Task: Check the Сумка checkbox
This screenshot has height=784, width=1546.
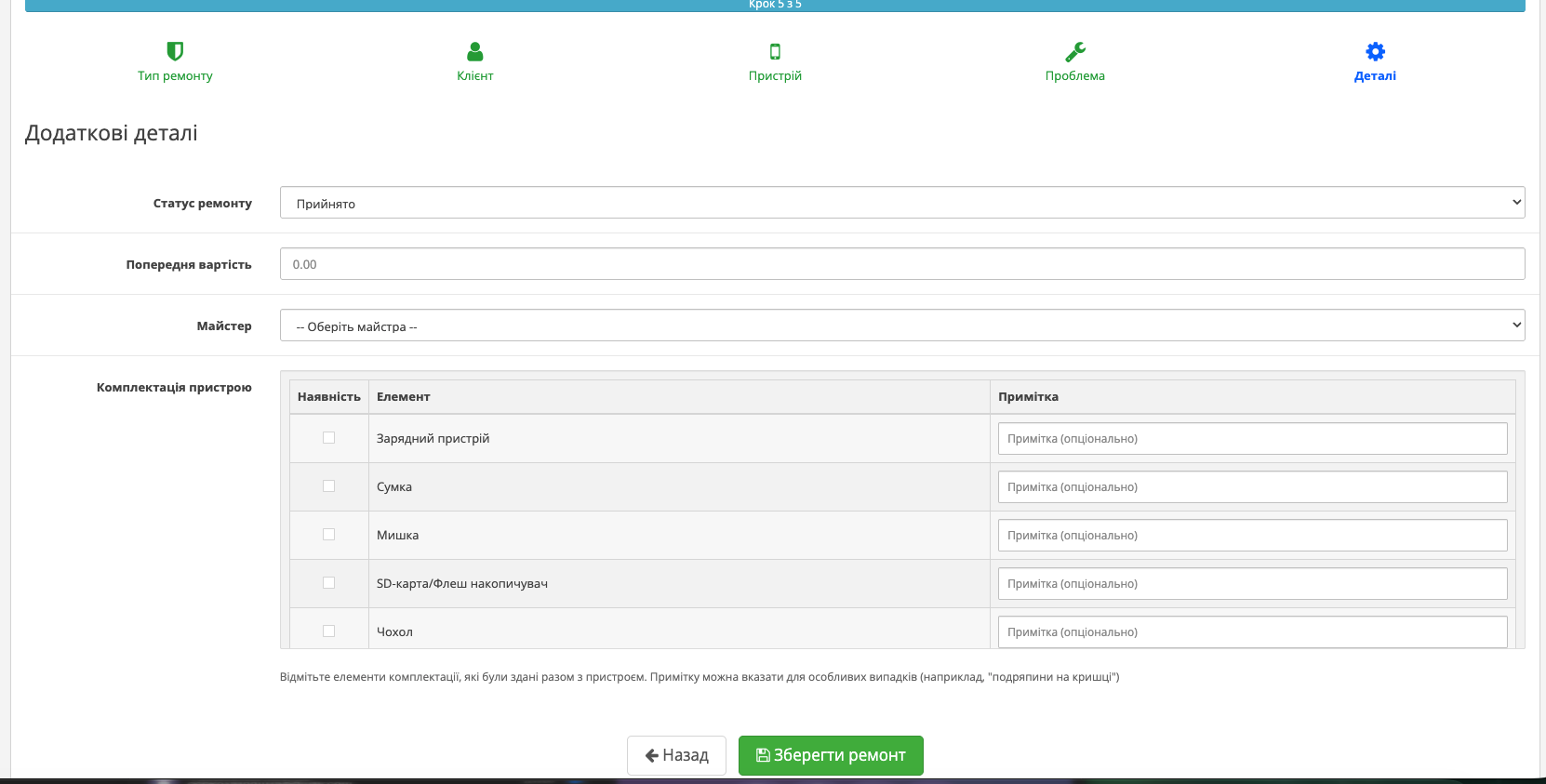Action: click(328, 486)
